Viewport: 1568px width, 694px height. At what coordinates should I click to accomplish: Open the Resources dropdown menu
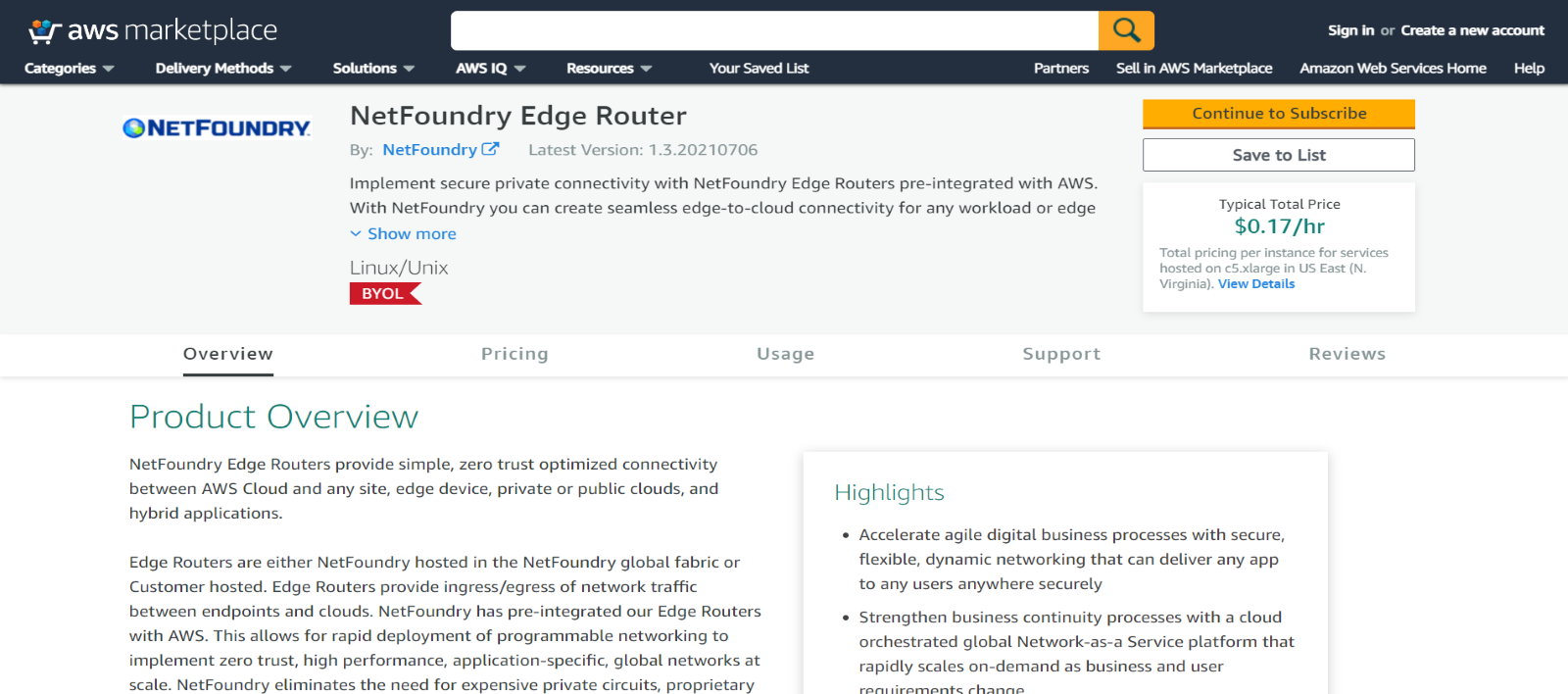609,68
